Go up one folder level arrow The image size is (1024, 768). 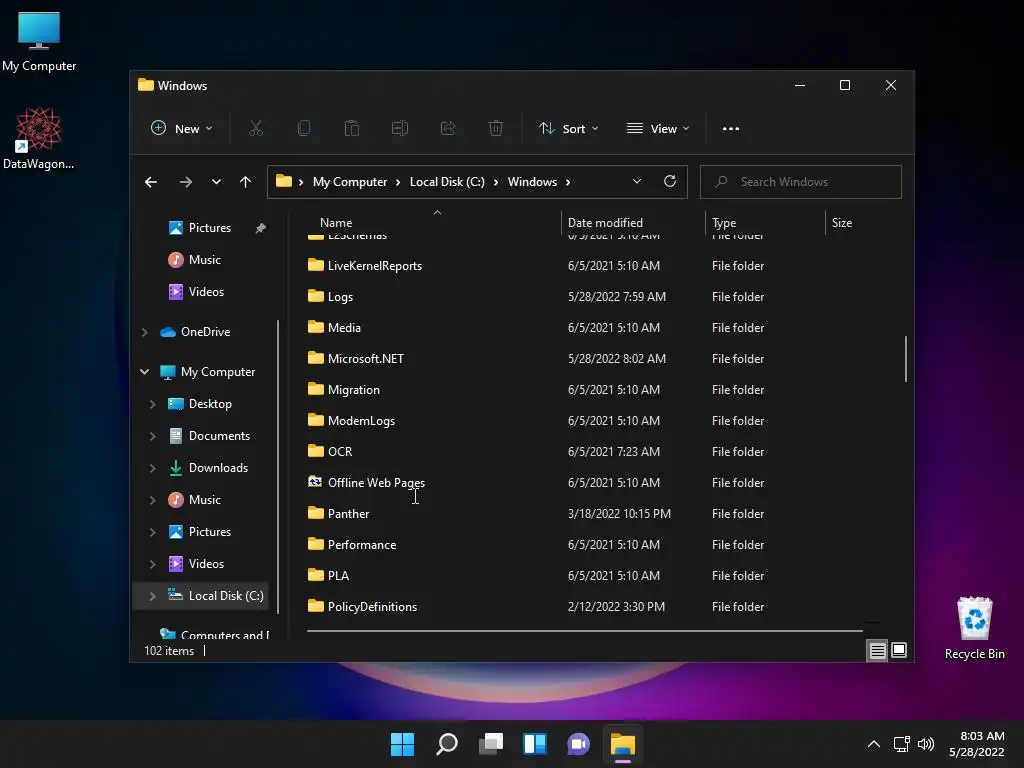pos(246,182)
